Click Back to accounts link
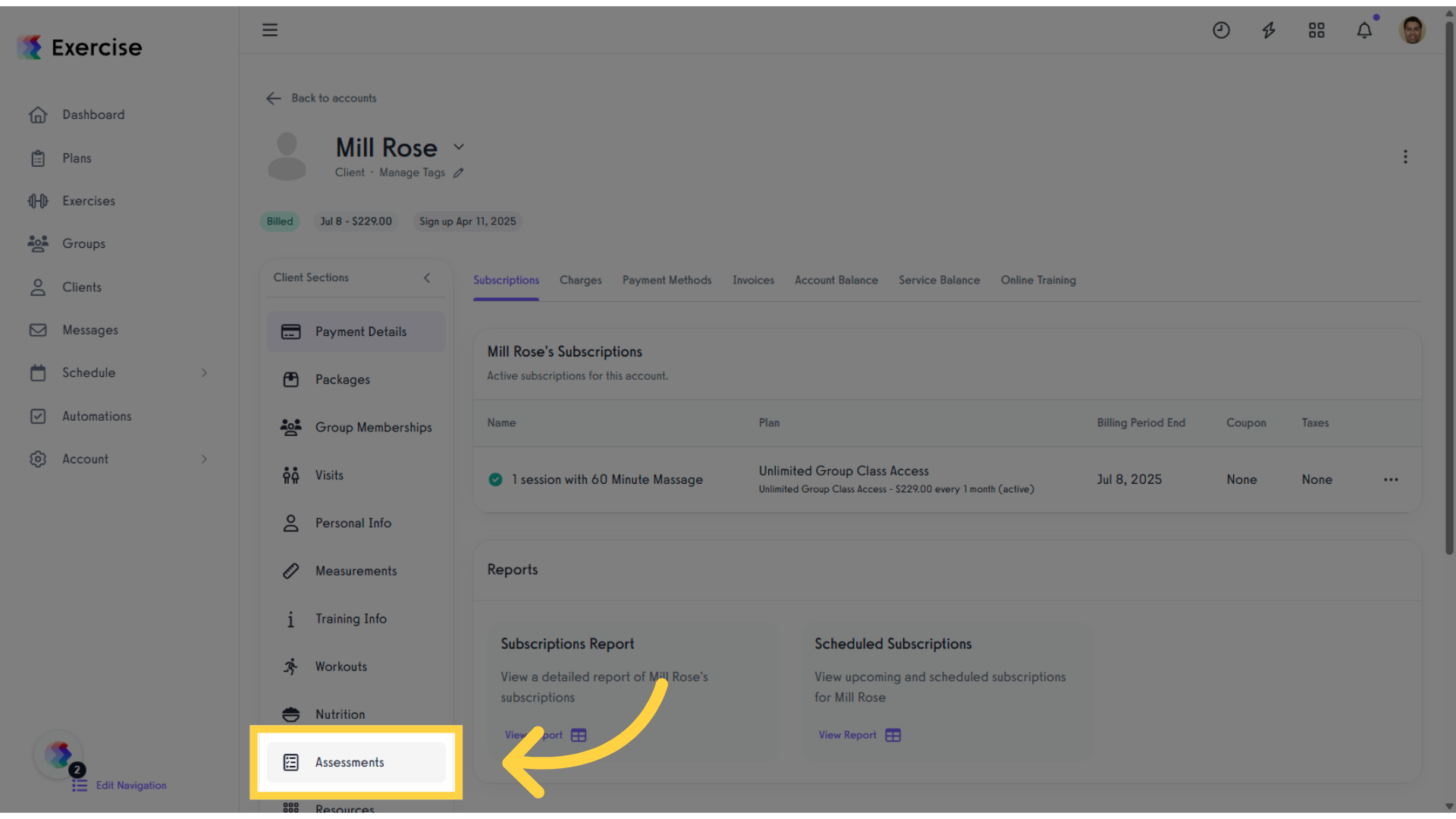Screen dimensions: 1456x819 pos(321,98)
